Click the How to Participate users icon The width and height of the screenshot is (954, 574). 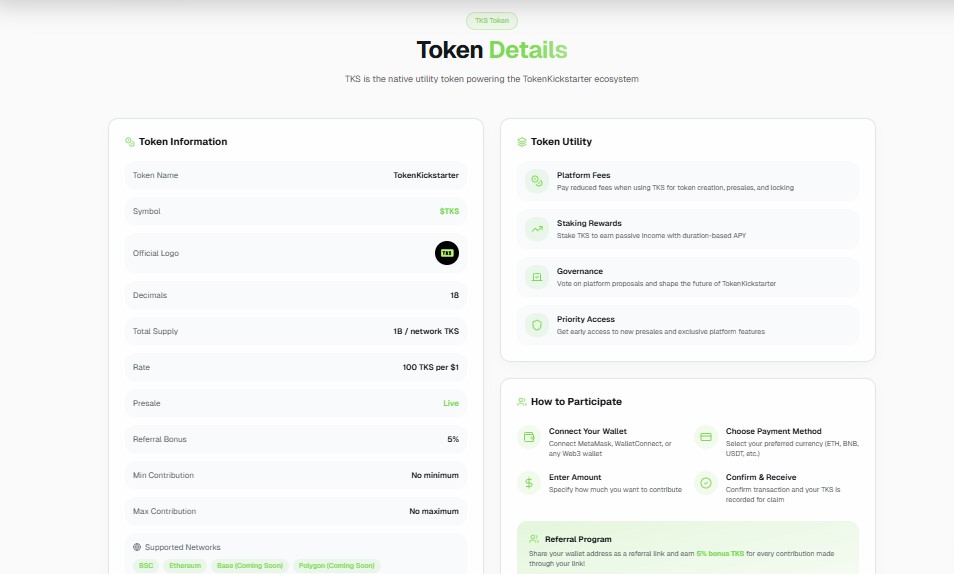tap(521, 402)
